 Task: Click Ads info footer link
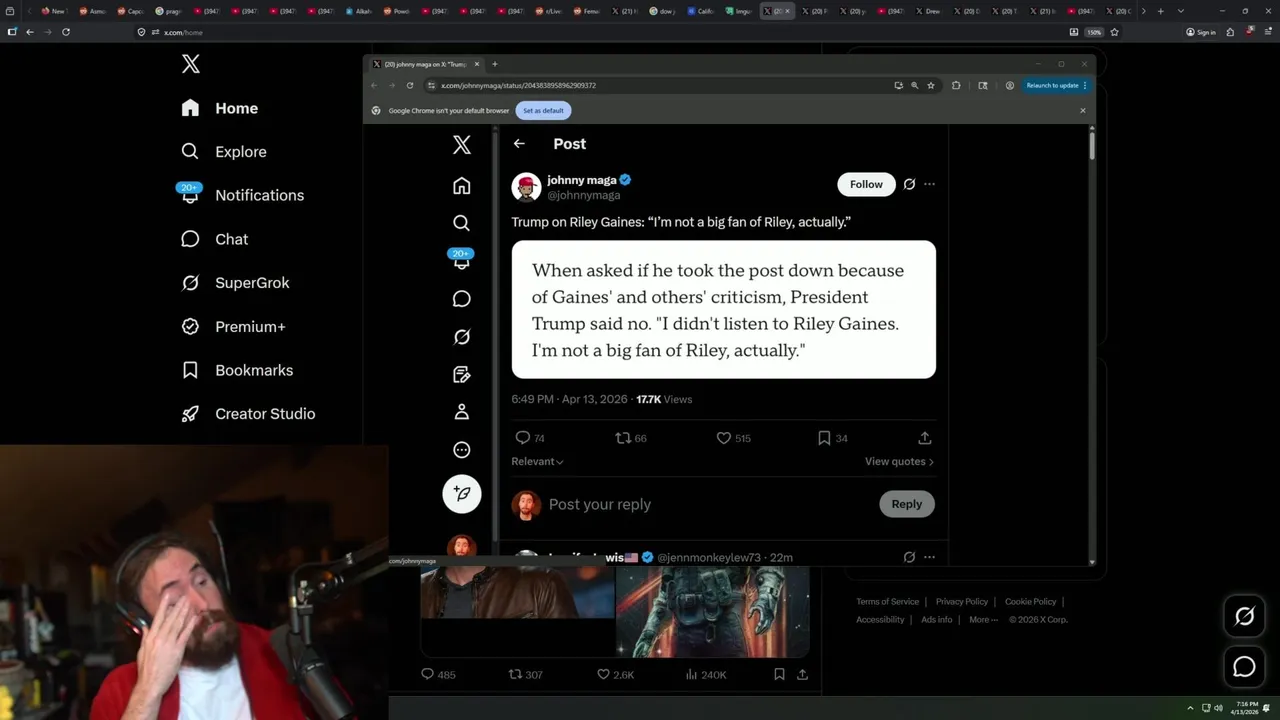point(936,620)
